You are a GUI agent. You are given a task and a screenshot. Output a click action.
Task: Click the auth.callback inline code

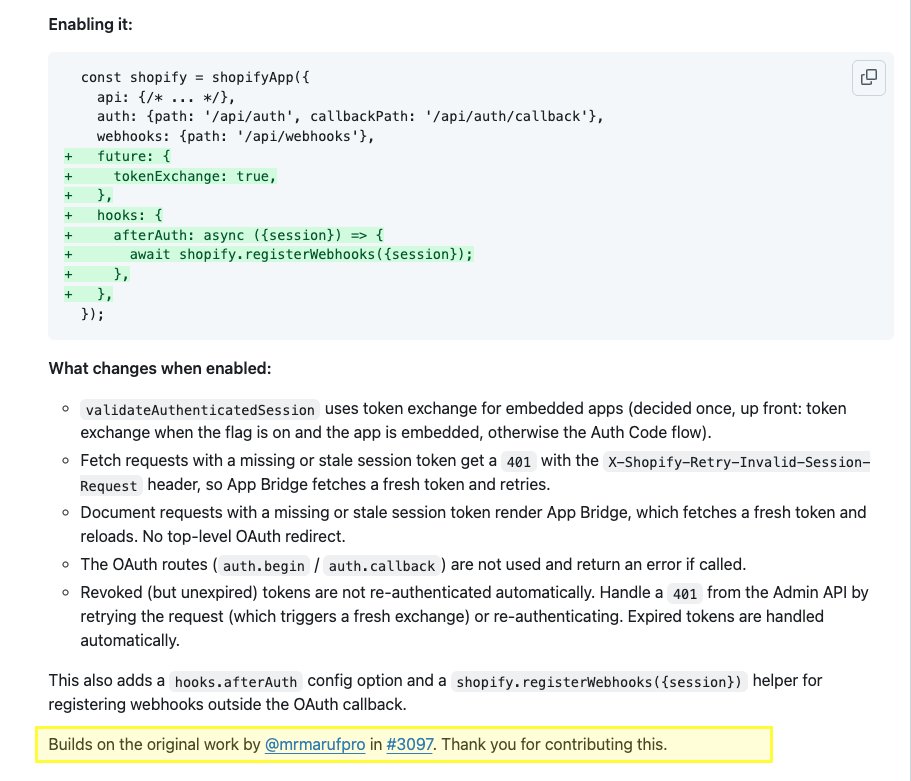tap(382, 566)
